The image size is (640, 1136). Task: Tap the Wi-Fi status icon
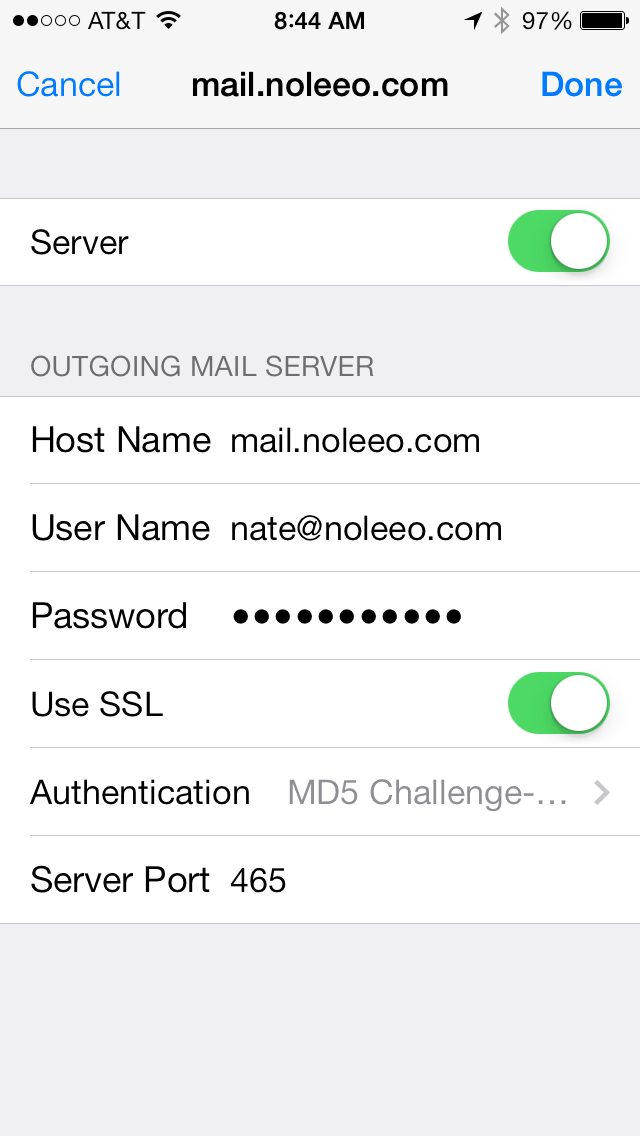coord(168,20)
